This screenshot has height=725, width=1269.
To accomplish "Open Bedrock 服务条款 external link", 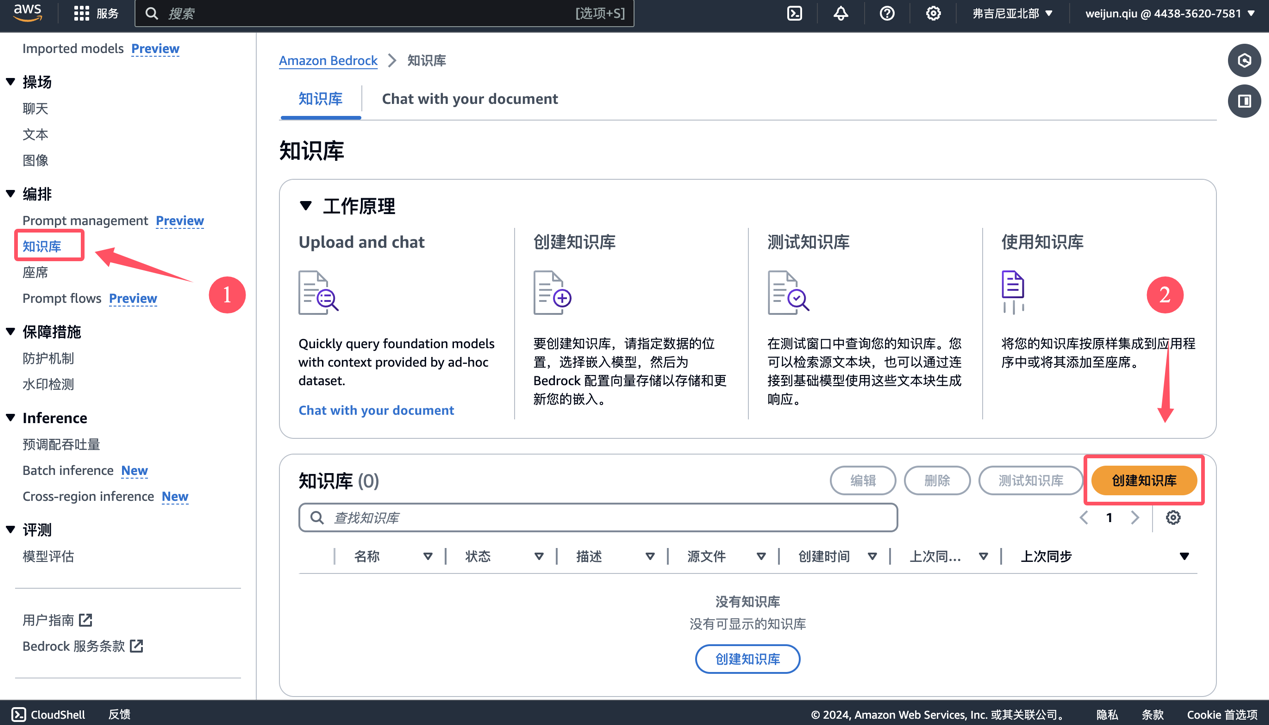I will (x=83, y=646).
